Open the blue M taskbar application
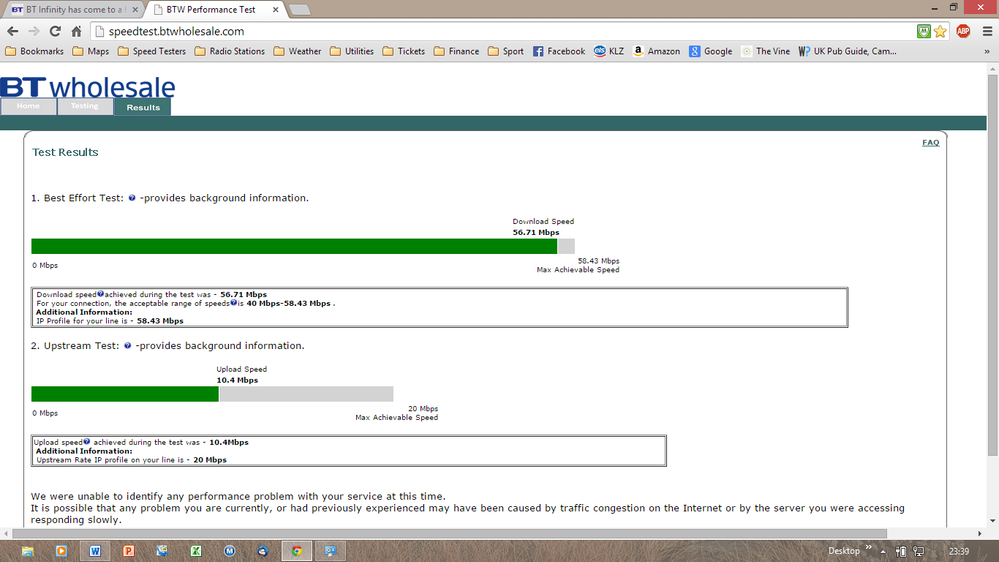This screenshot has height=562, width=999. click(x=229, y=551)
